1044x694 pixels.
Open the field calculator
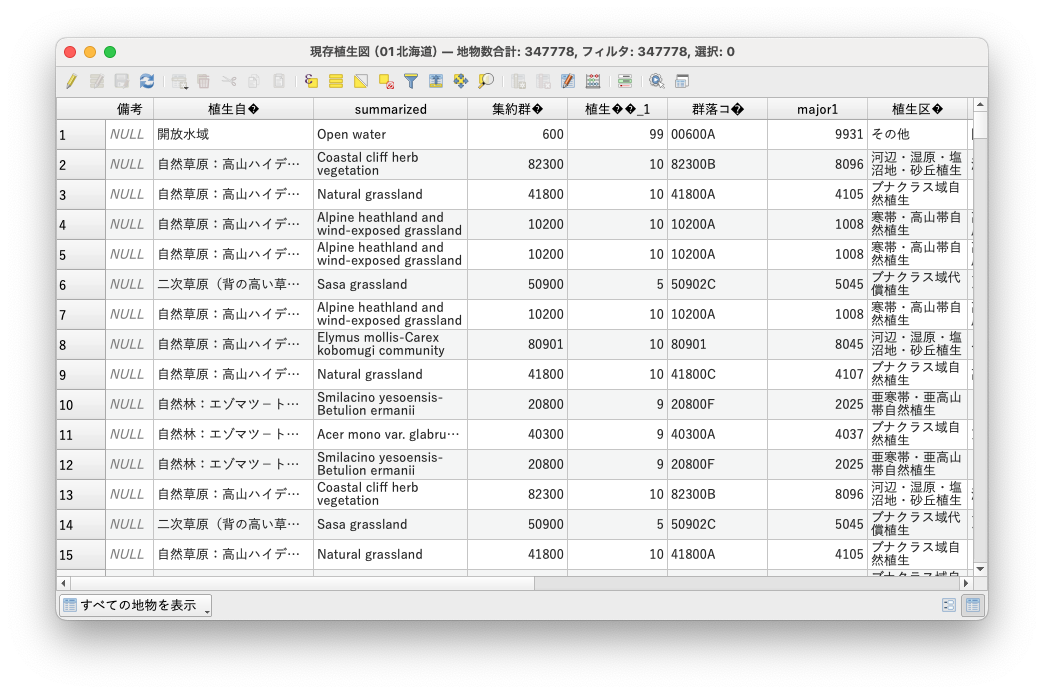(x=591, y=81)
